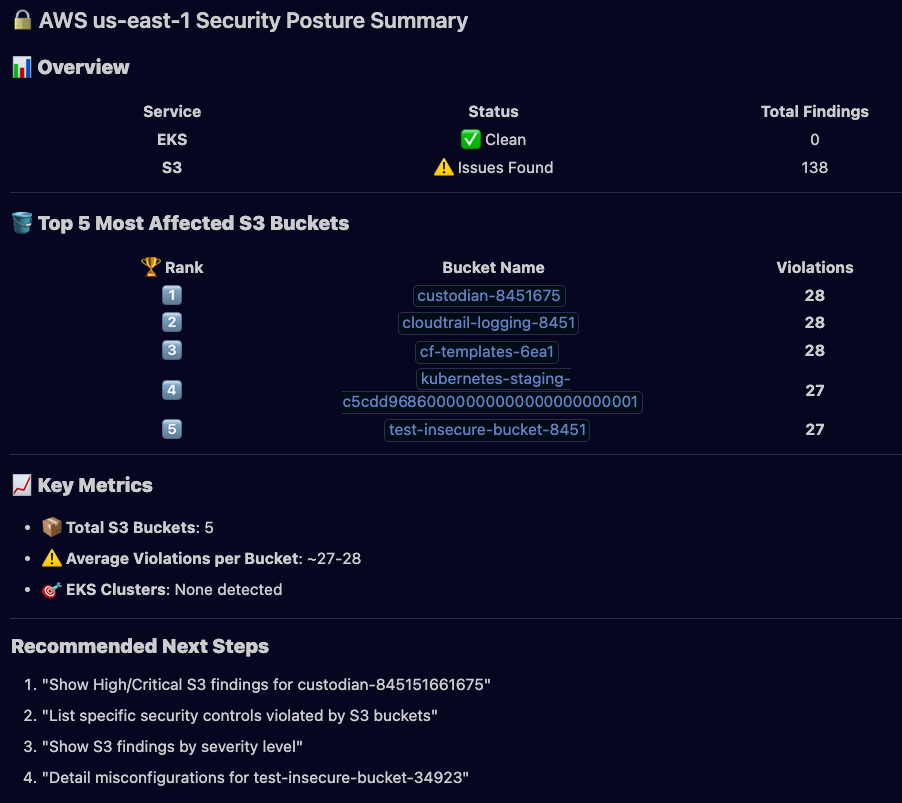
Task: Select step "Show High/Critical S3 findings for custodian"
Action: [x=266, y=685]
